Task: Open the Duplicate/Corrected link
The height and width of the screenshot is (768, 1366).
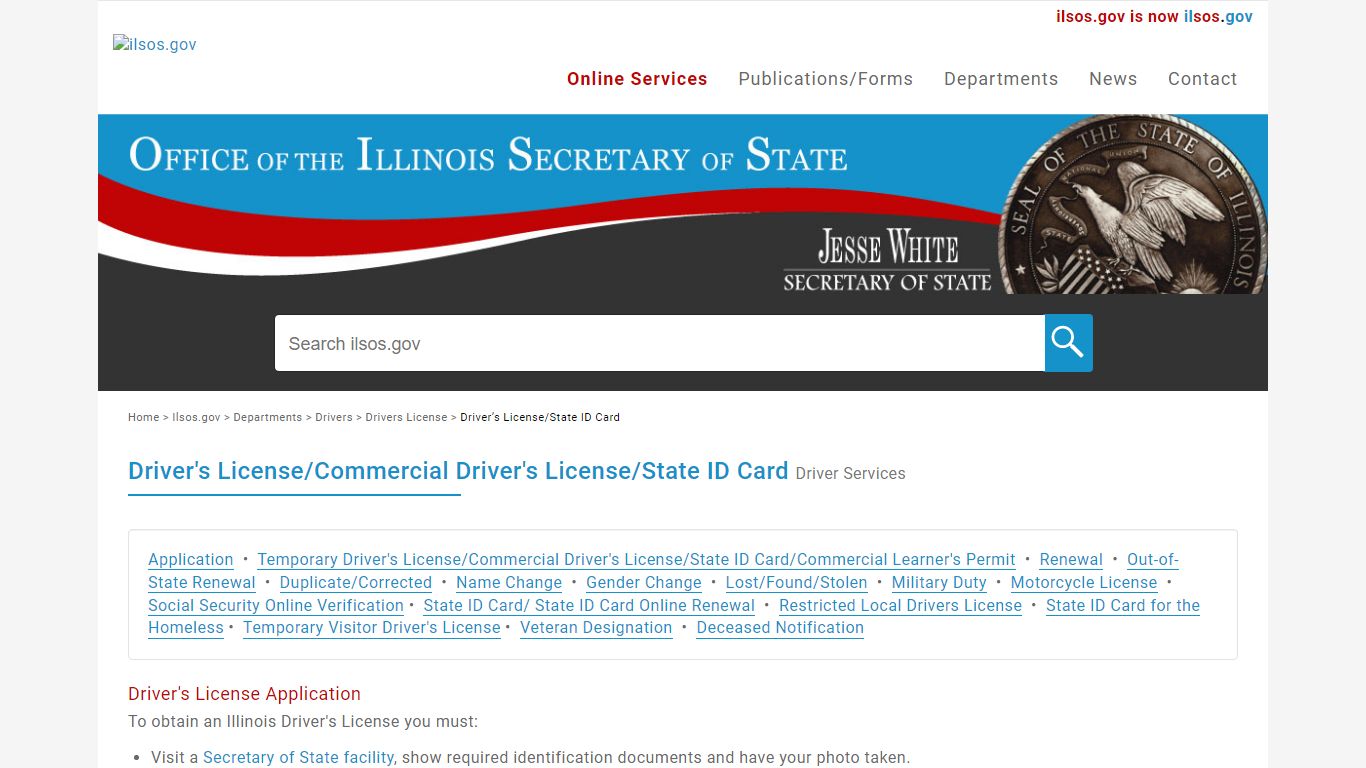Action: click(356, 582)
